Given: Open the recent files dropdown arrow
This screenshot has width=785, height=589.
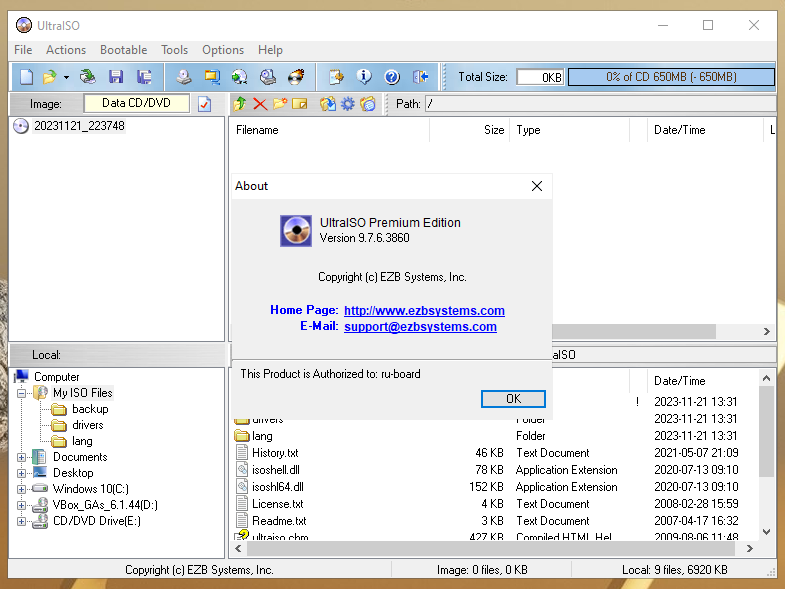Looking at the screenshot, I should (x=66, y=77).
